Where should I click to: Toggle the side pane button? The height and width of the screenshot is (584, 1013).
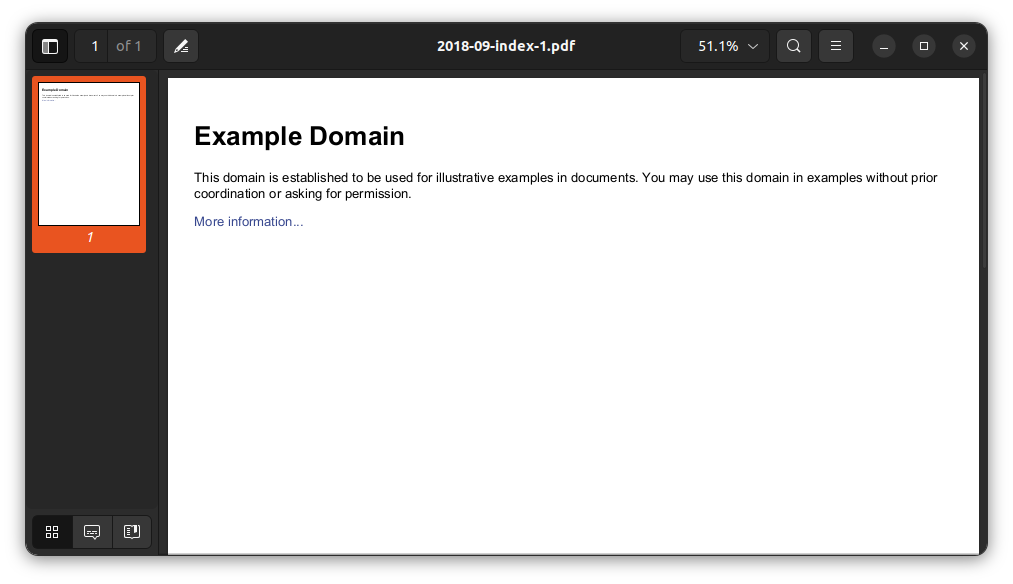(x=50, y=46)
